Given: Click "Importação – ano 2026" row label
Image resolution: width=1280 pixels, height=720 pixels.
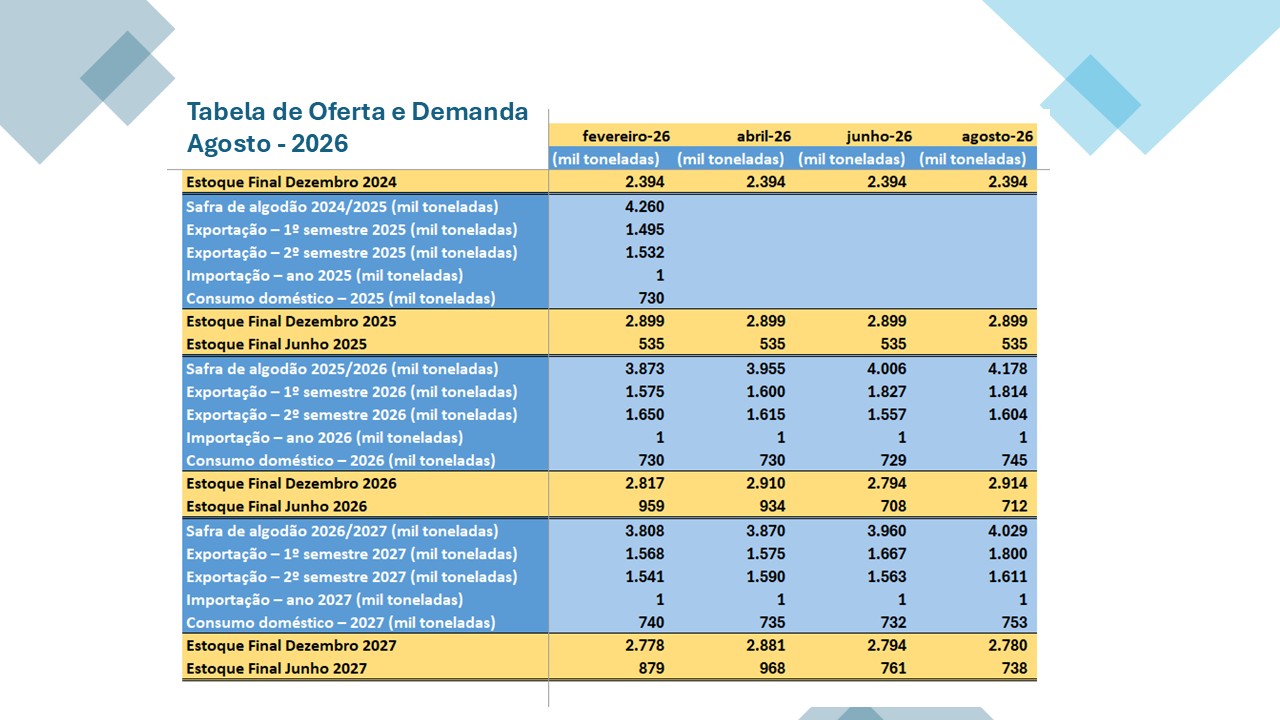Looking at the screenshot, I should [325, 438].
